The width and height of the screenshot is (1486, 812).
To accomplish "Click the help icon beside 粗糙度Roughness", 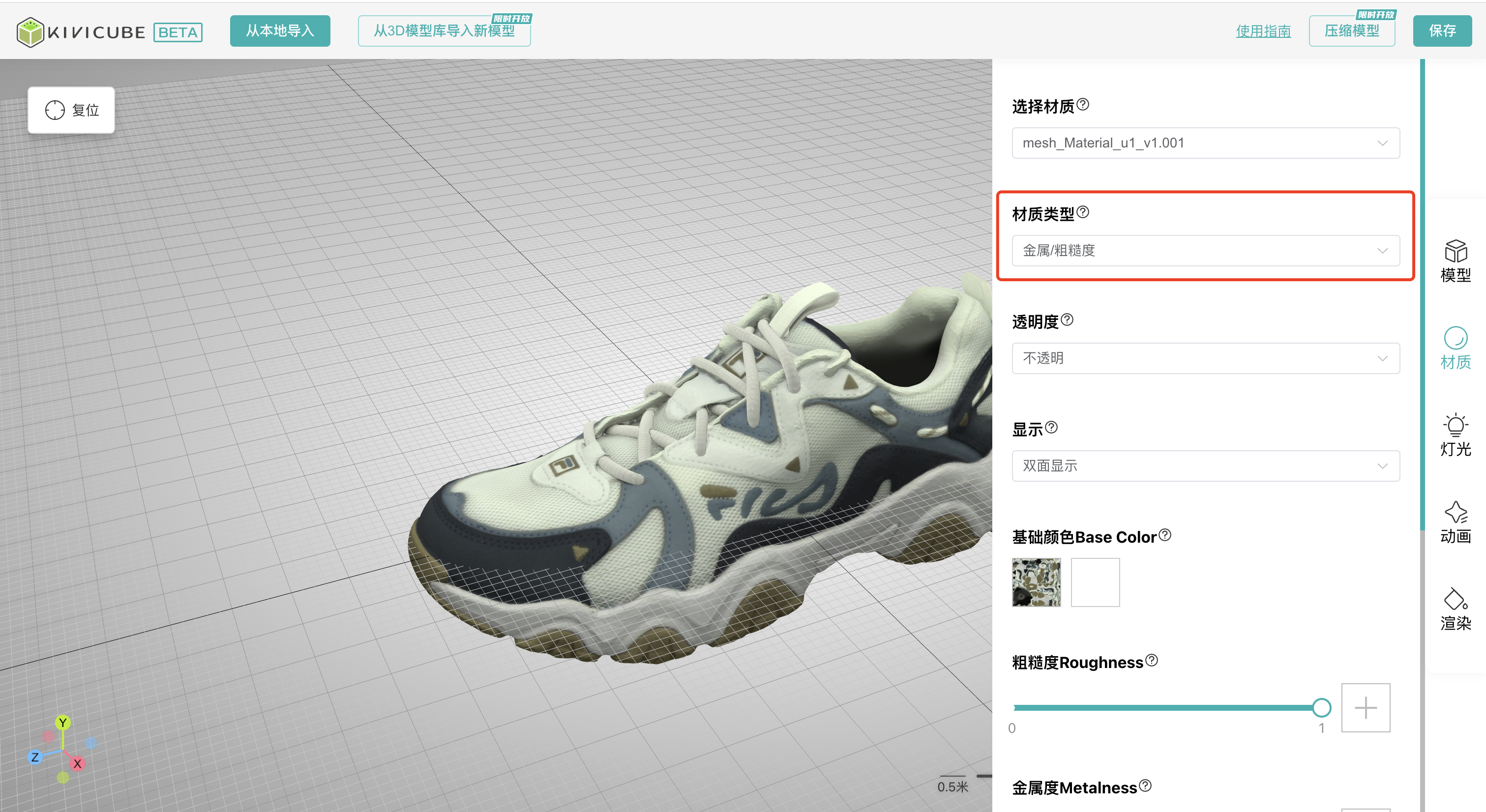I will 1152,660.
